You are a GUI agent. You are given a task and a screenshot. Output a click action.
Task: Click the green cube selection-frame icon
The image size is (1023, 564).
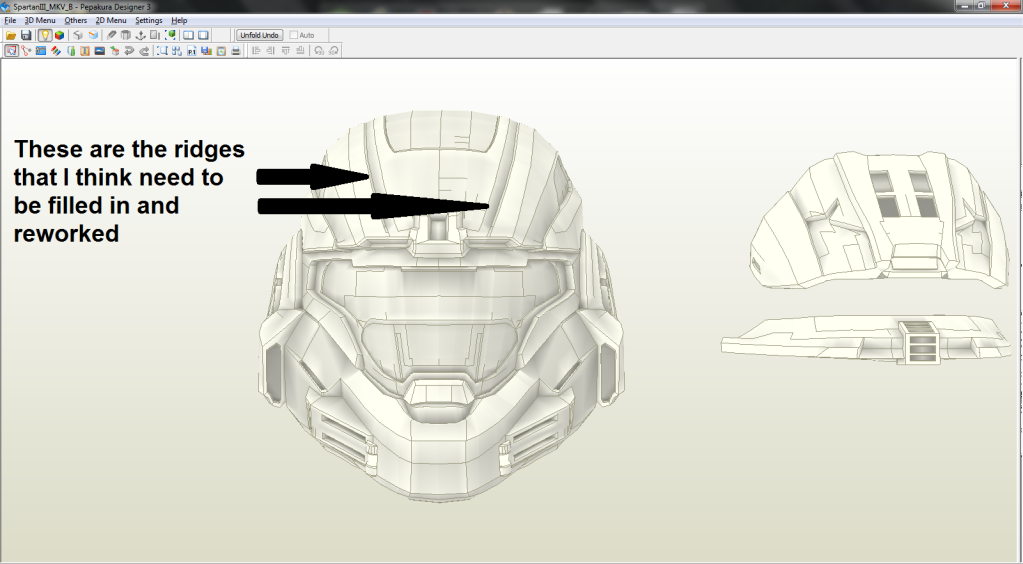tap(170, 35)
